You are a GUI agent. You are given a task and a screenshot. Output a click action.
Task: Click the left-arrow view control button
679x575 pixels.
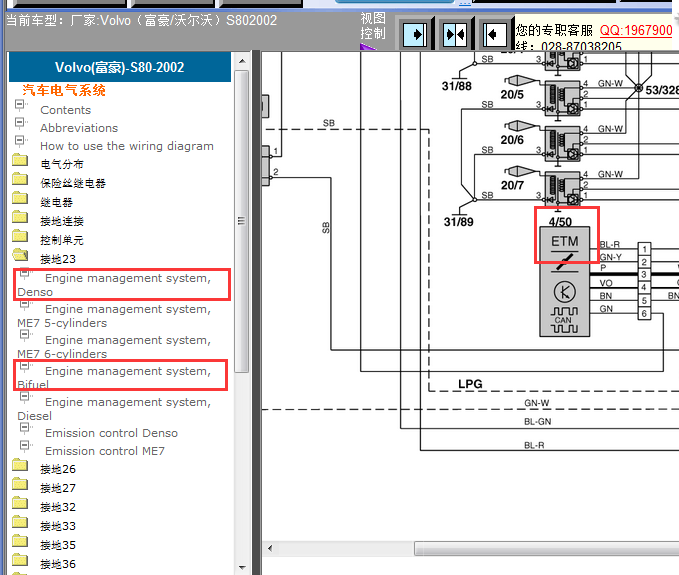(495, 34)
